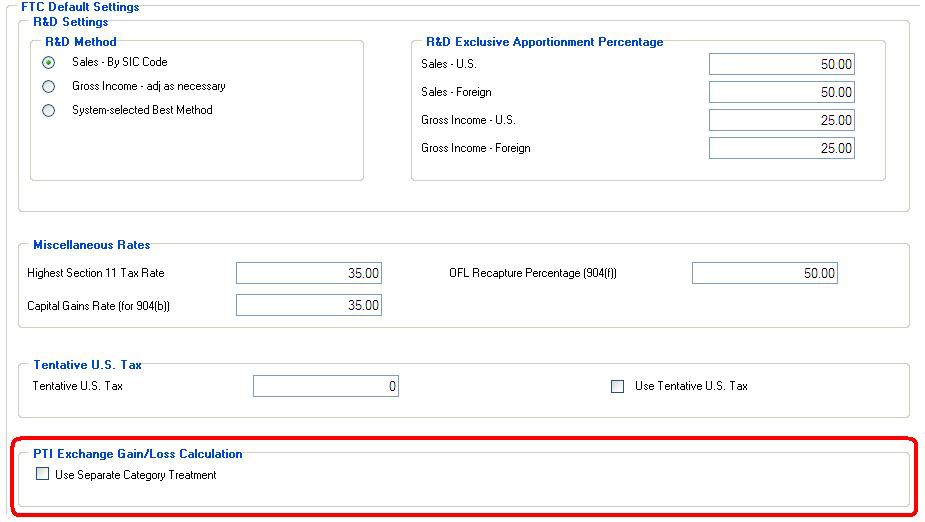This screenshot has width=925, height=522.
Task: Focus the Gross Income - Foreign input box
Action: click(x=781, y=148)
